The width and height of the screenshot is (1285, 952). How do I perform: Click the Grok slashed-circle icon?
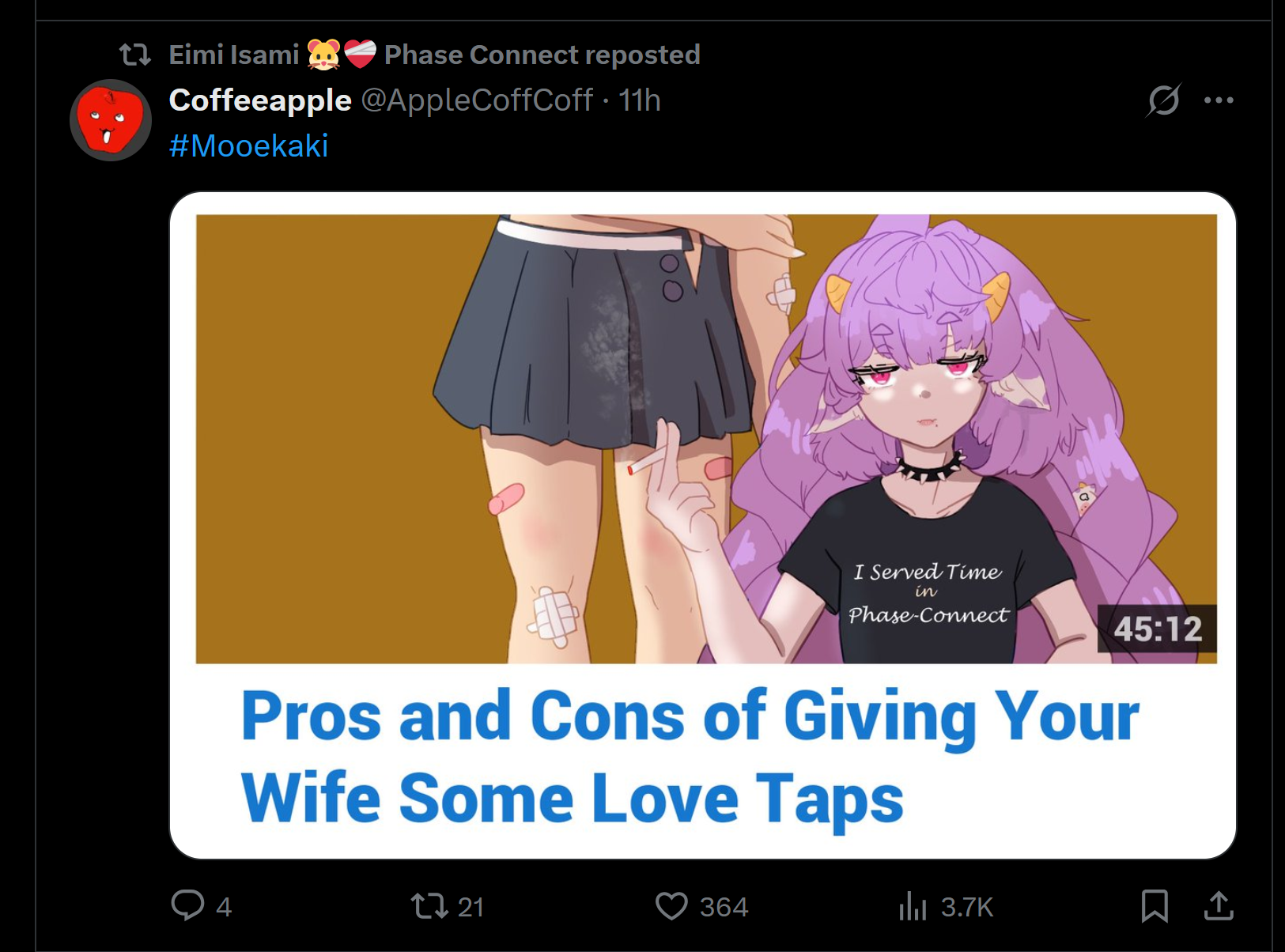tap(1164, 100)
